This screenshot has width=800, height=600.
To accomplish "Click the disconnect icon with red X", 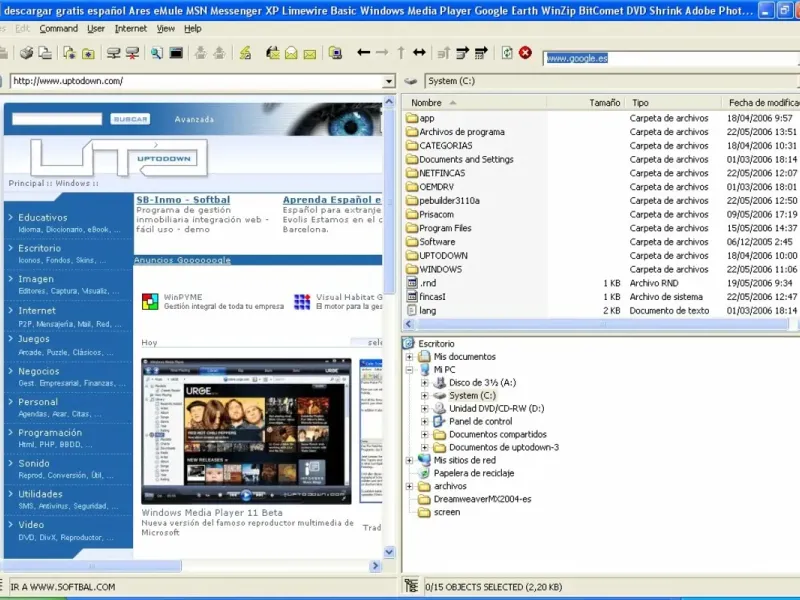I will click(x=132, y=53).
